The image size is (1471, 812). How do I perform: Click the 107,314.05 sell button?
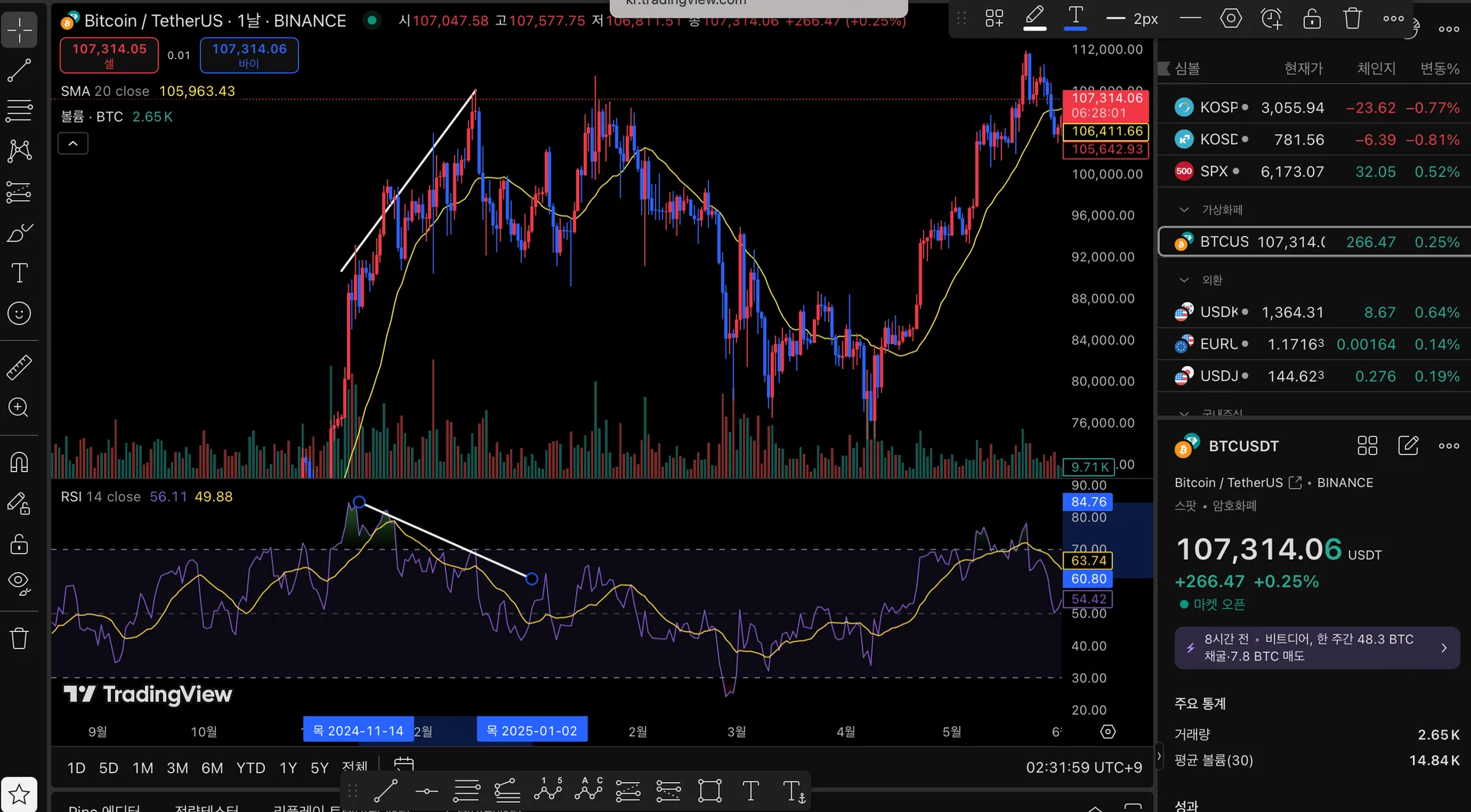tap(109, 54)
